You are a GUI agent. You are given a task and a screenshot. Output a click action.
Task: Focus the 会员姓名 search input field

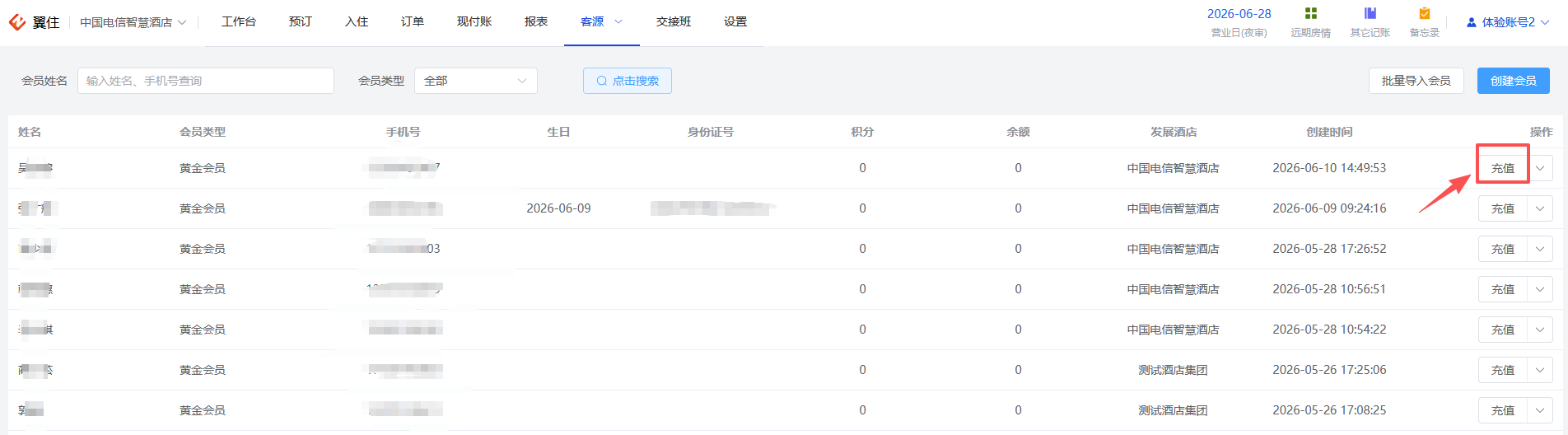pos(206,81)
